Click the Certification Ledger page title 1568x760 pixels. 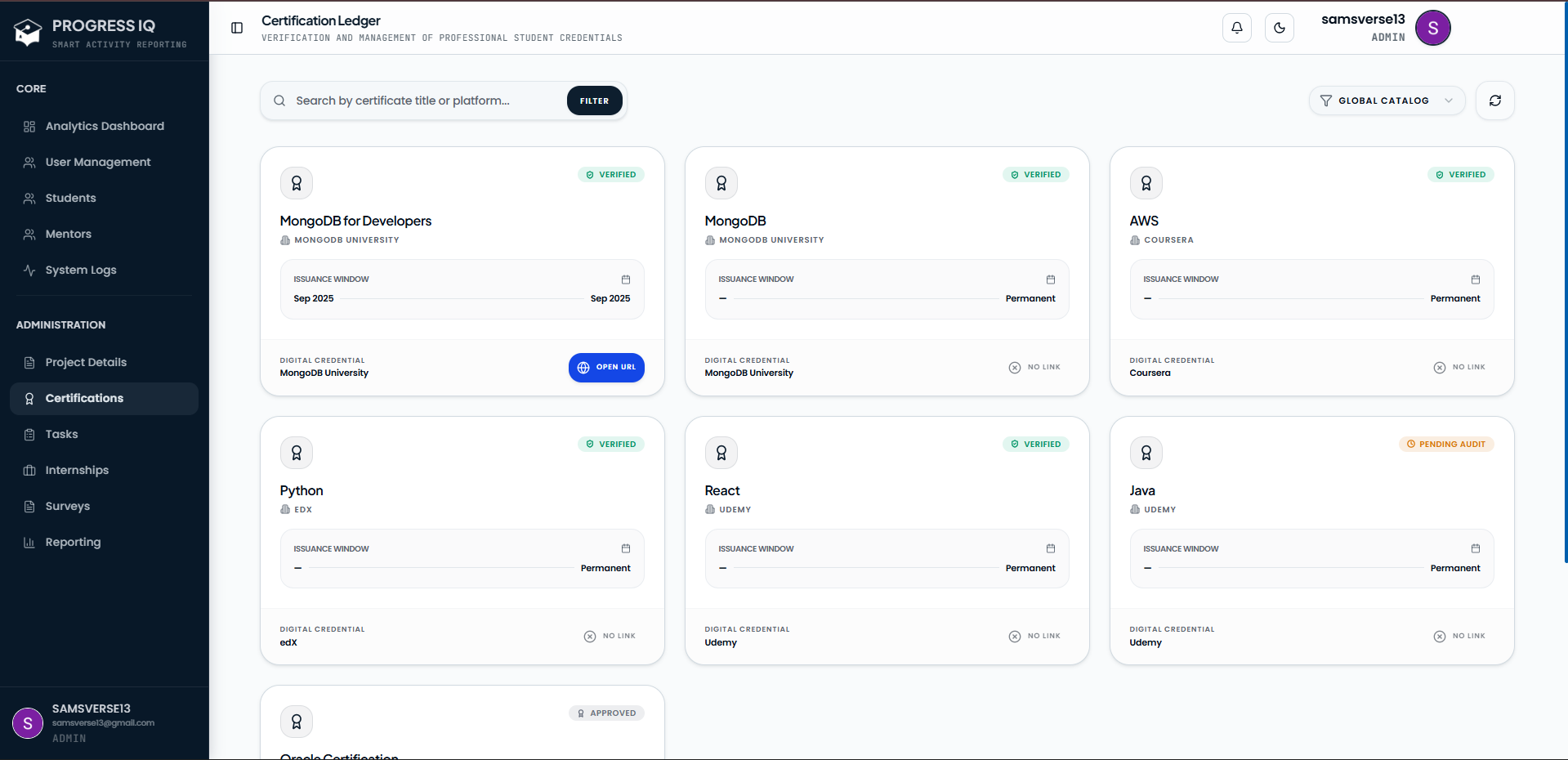coord(321,20)
